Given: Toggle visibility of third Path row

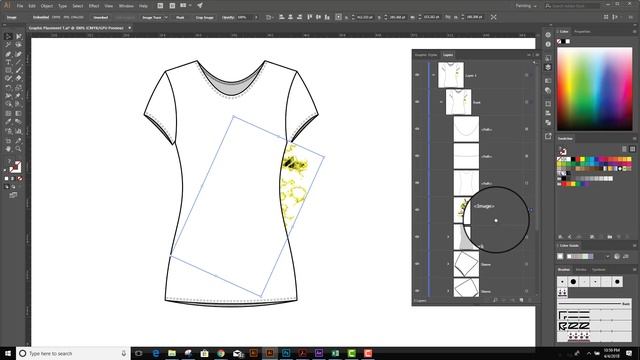Looking at the screenshot, I should point(417,183).
